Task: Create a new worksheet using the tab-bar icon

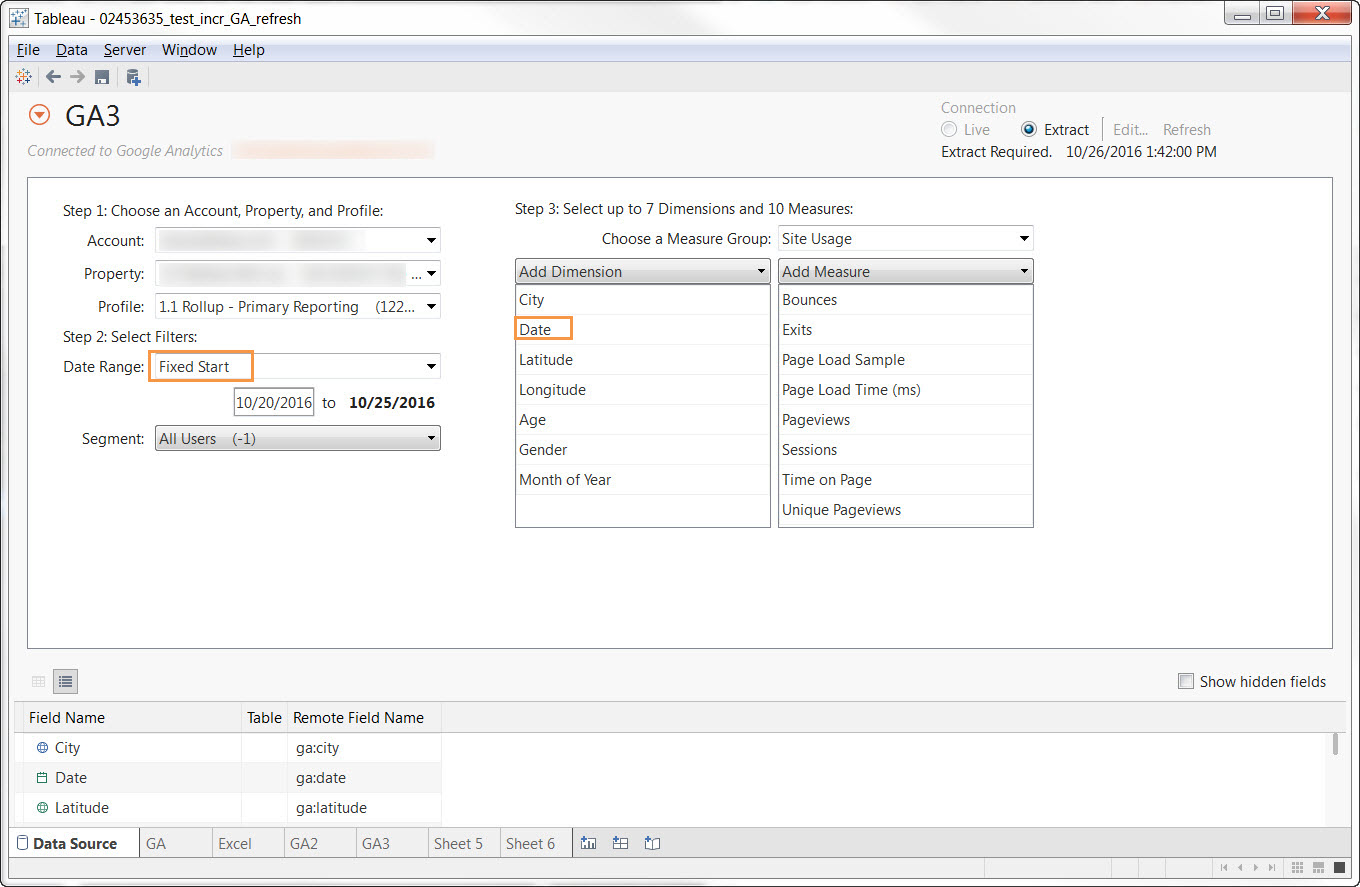Action: coord(589,843)
